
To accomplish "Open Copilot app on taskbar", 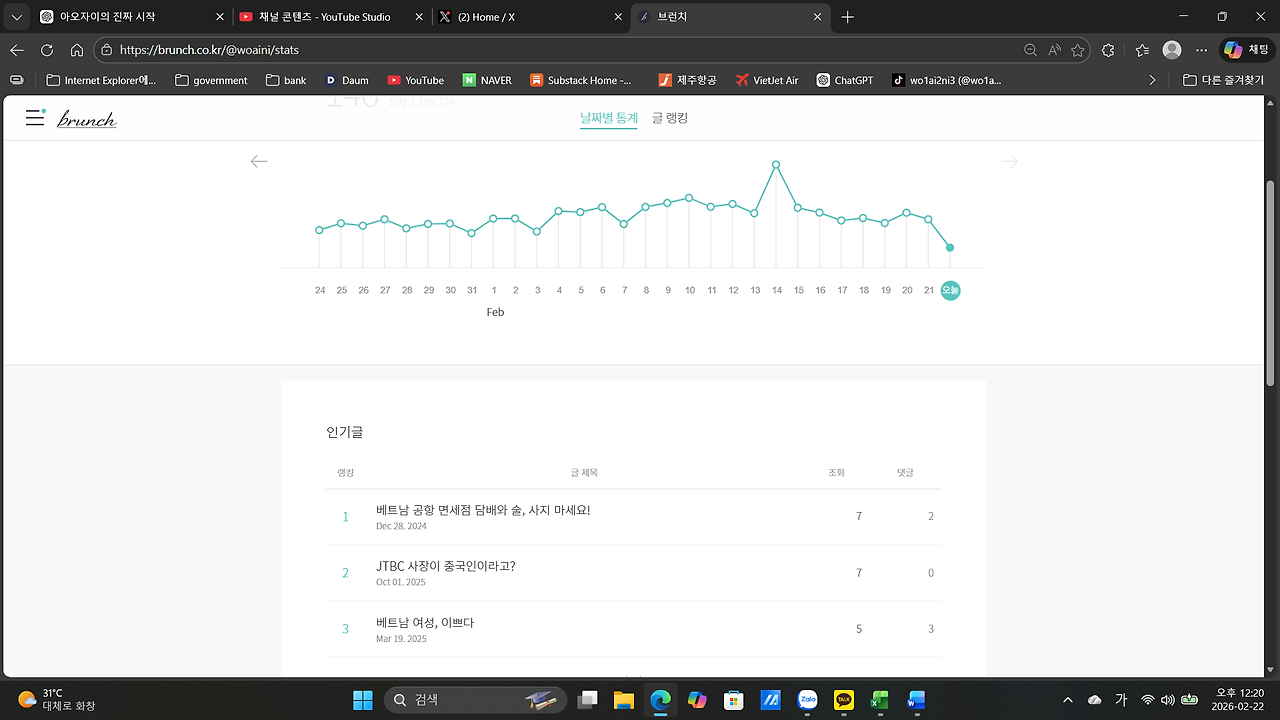I will tap(697, 700).
